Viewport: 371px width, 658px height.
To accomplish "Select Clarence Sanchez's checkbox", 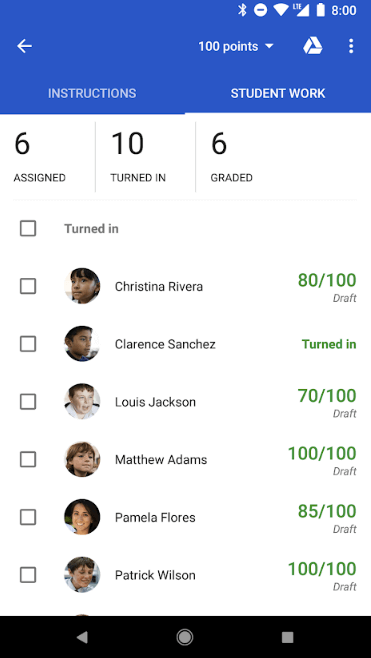I will [28, 344].
